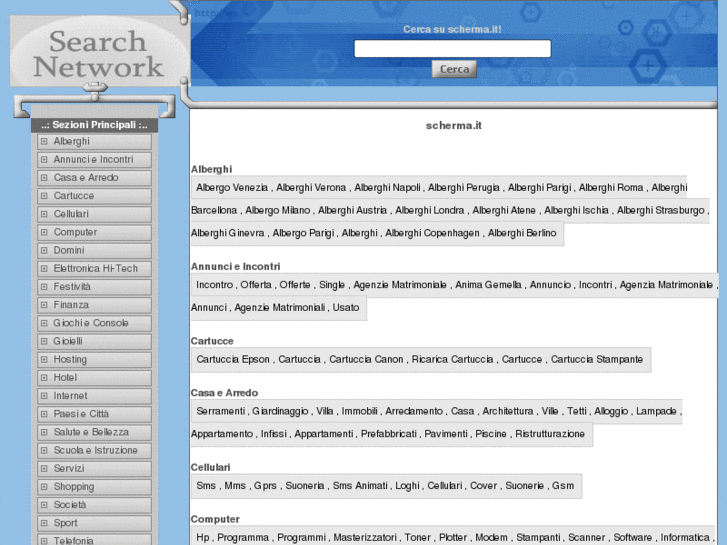
Task: Click the plus icon beside Paesi e Città
Action: point(44,414)
